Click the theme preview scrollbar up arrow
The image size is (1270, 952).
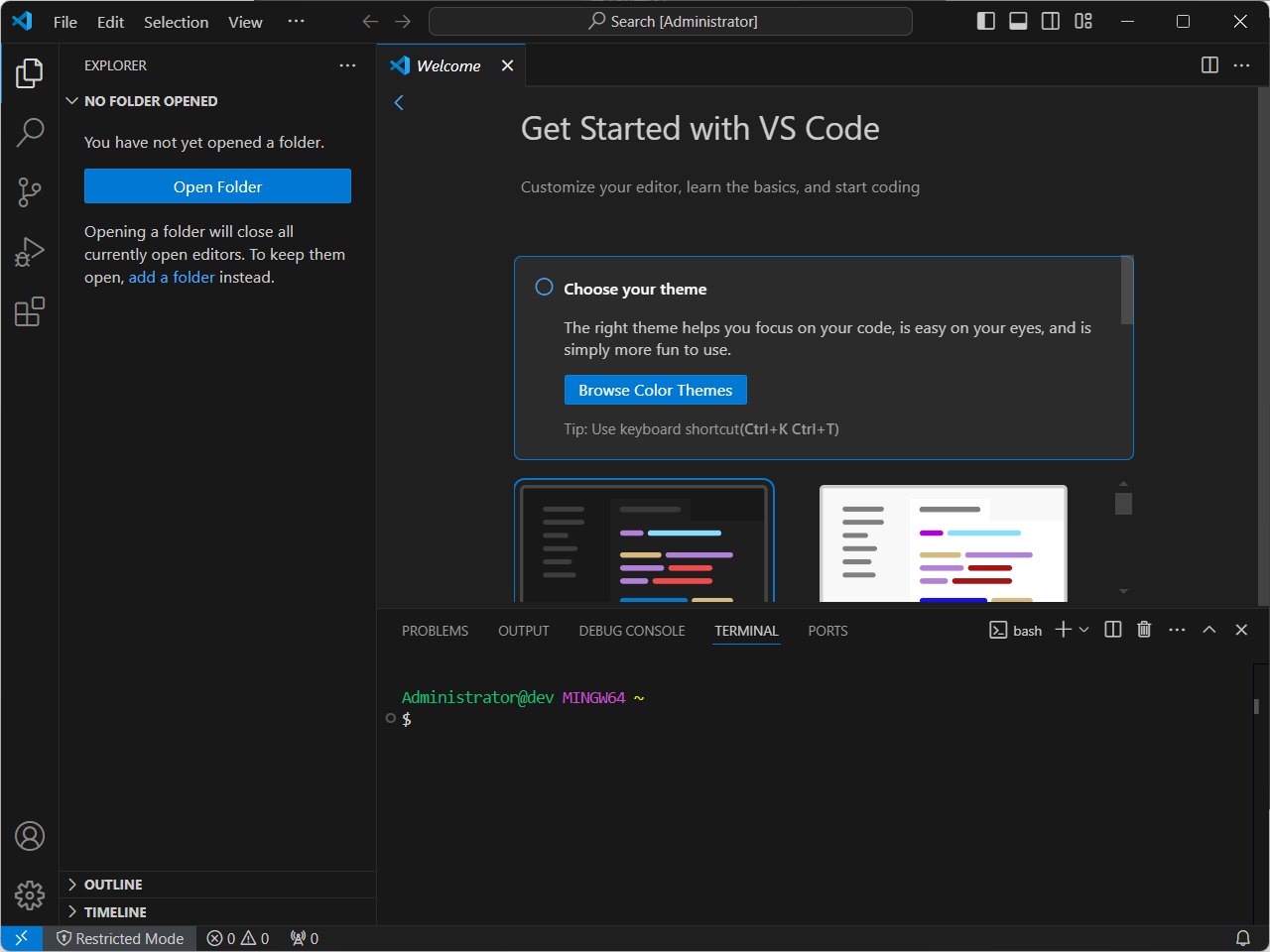pos(1123,484)
